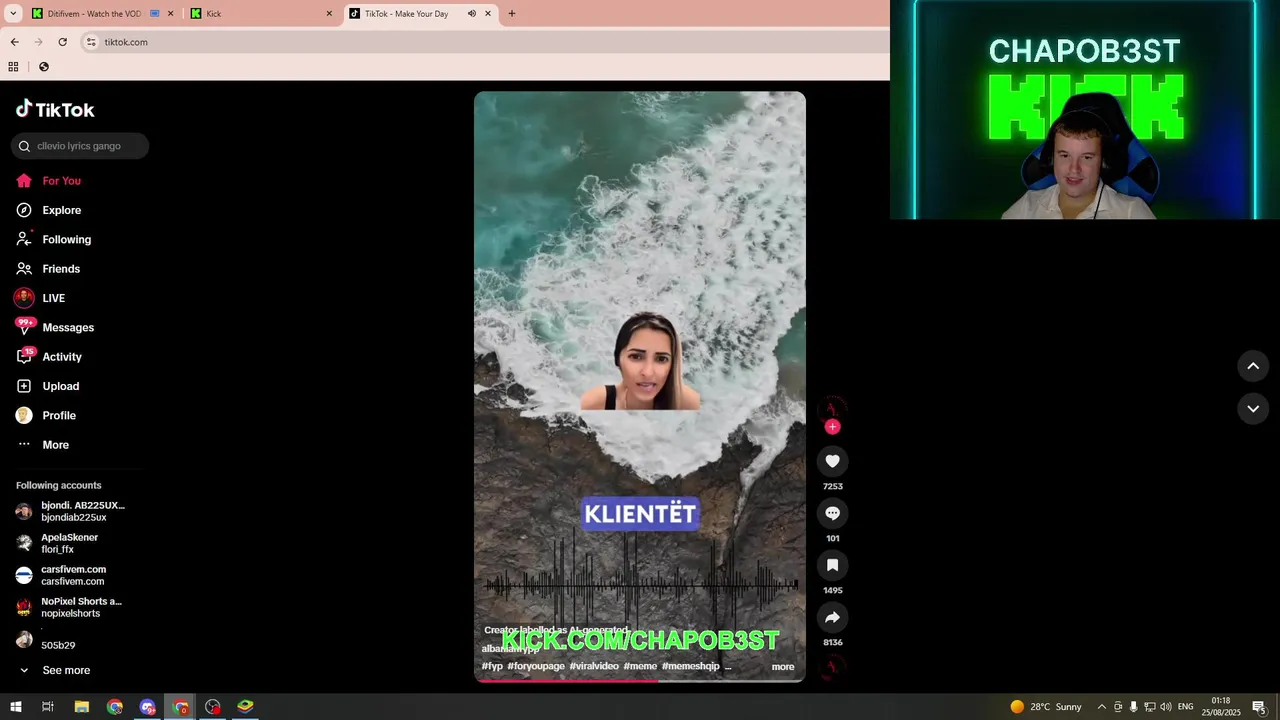Save the video with the bookmark icon

point(832,565)
